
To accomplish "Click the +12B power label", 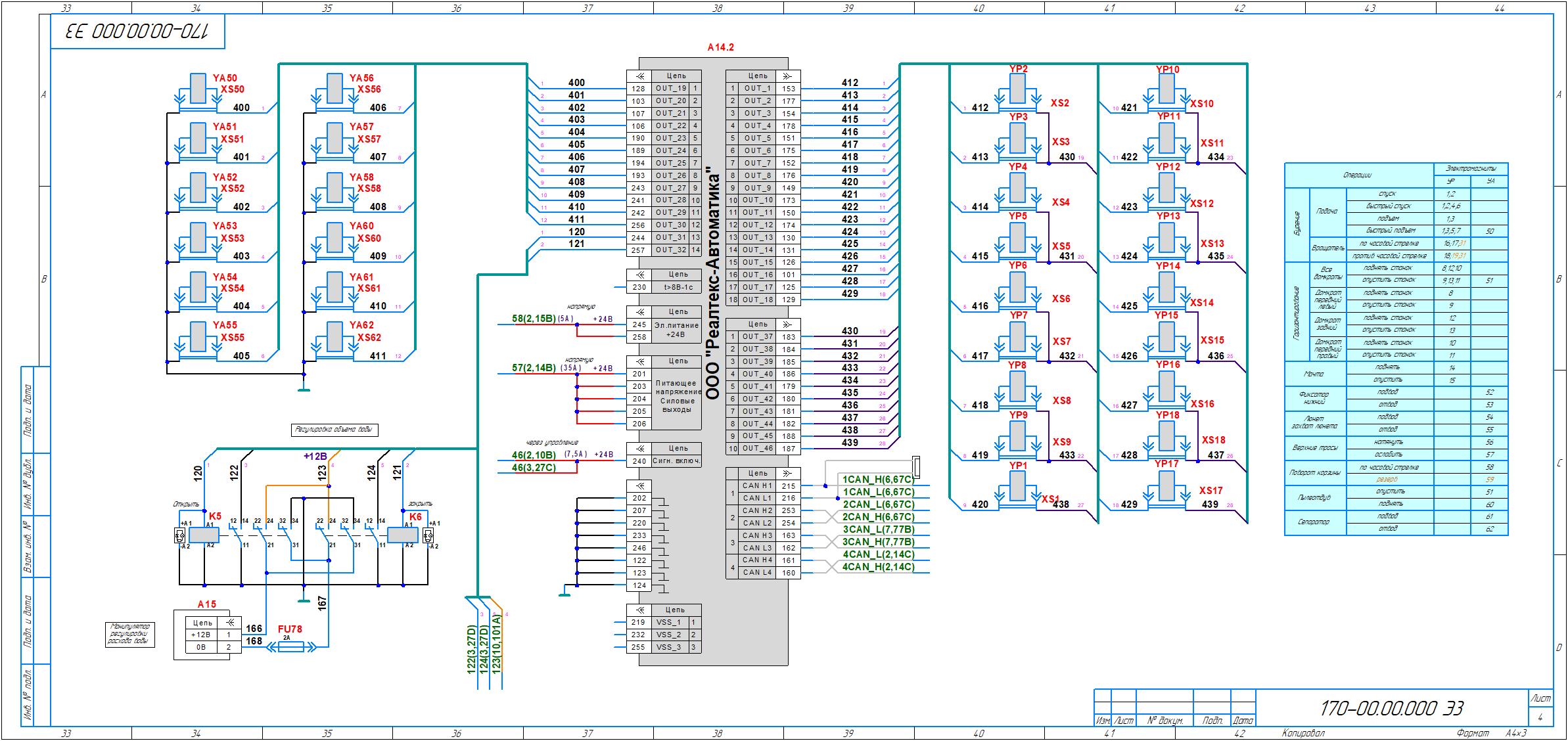I will [315, 456].
